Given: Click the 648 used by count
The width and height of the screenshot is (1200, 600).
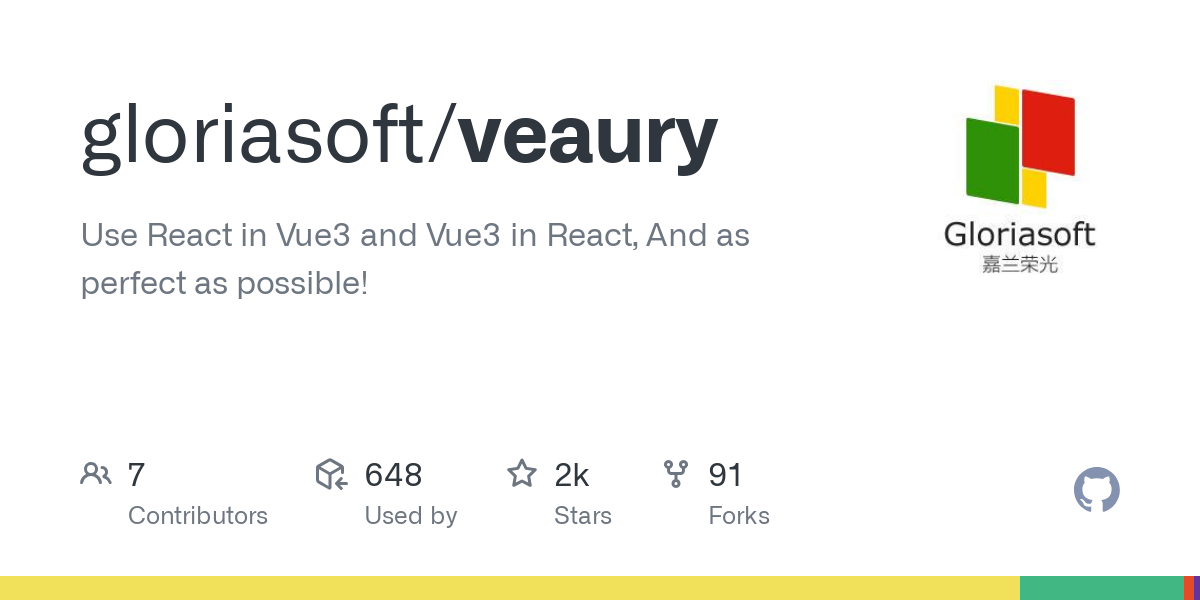Looking at the screenshot, I should pyautogui.click(x=393, y=475).
